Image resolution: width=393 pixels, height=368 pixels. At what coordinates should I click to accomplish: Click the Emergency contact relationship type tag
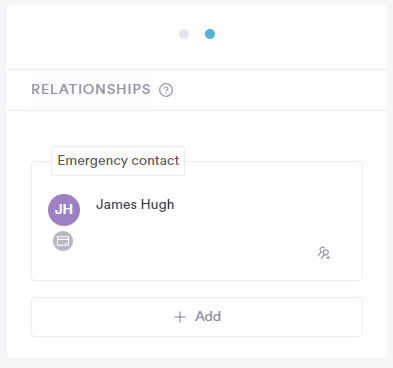coord(118,161)
